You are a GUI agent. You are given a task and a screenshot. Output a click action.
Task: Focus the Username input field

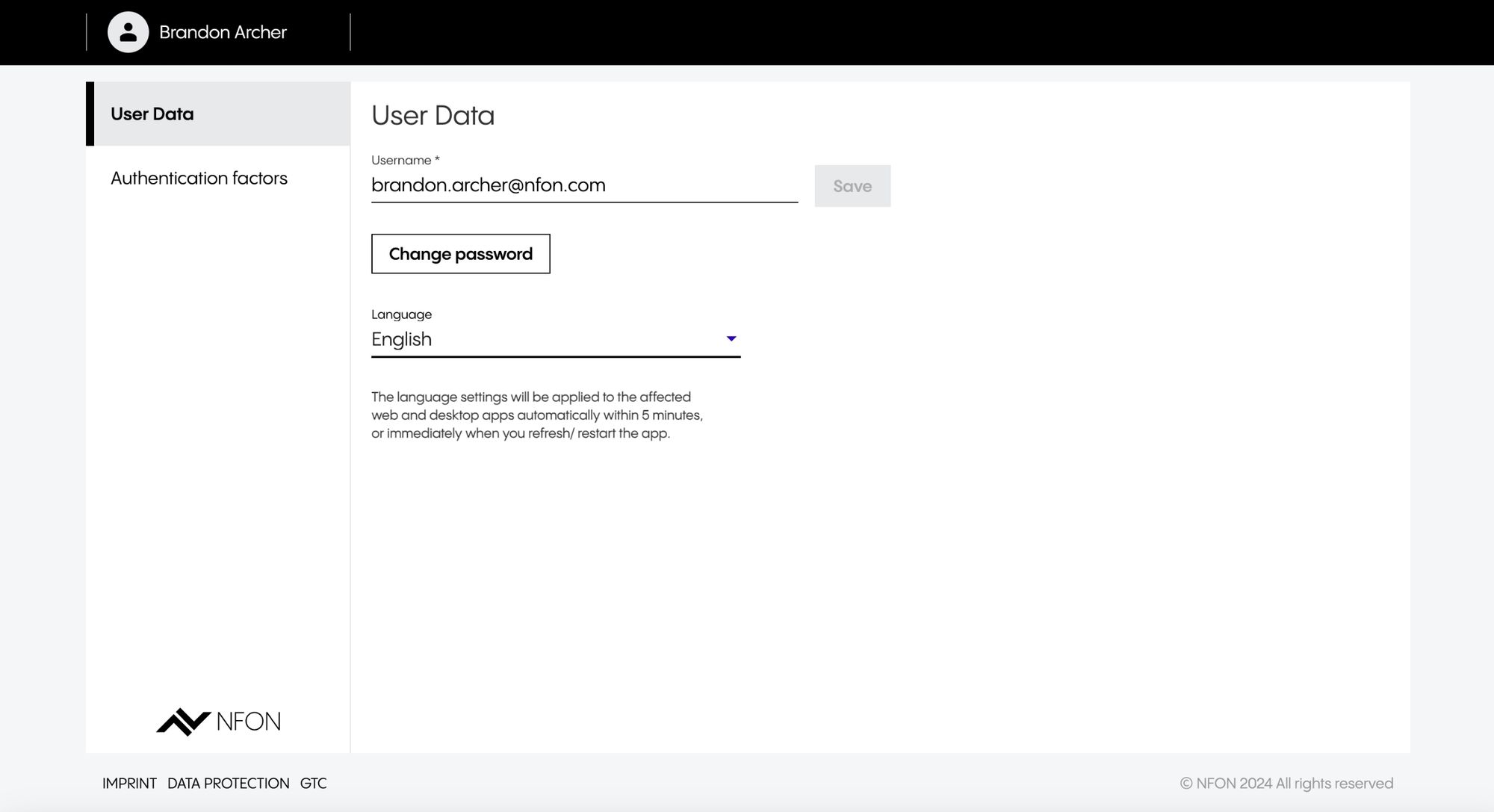click(672, 185)
